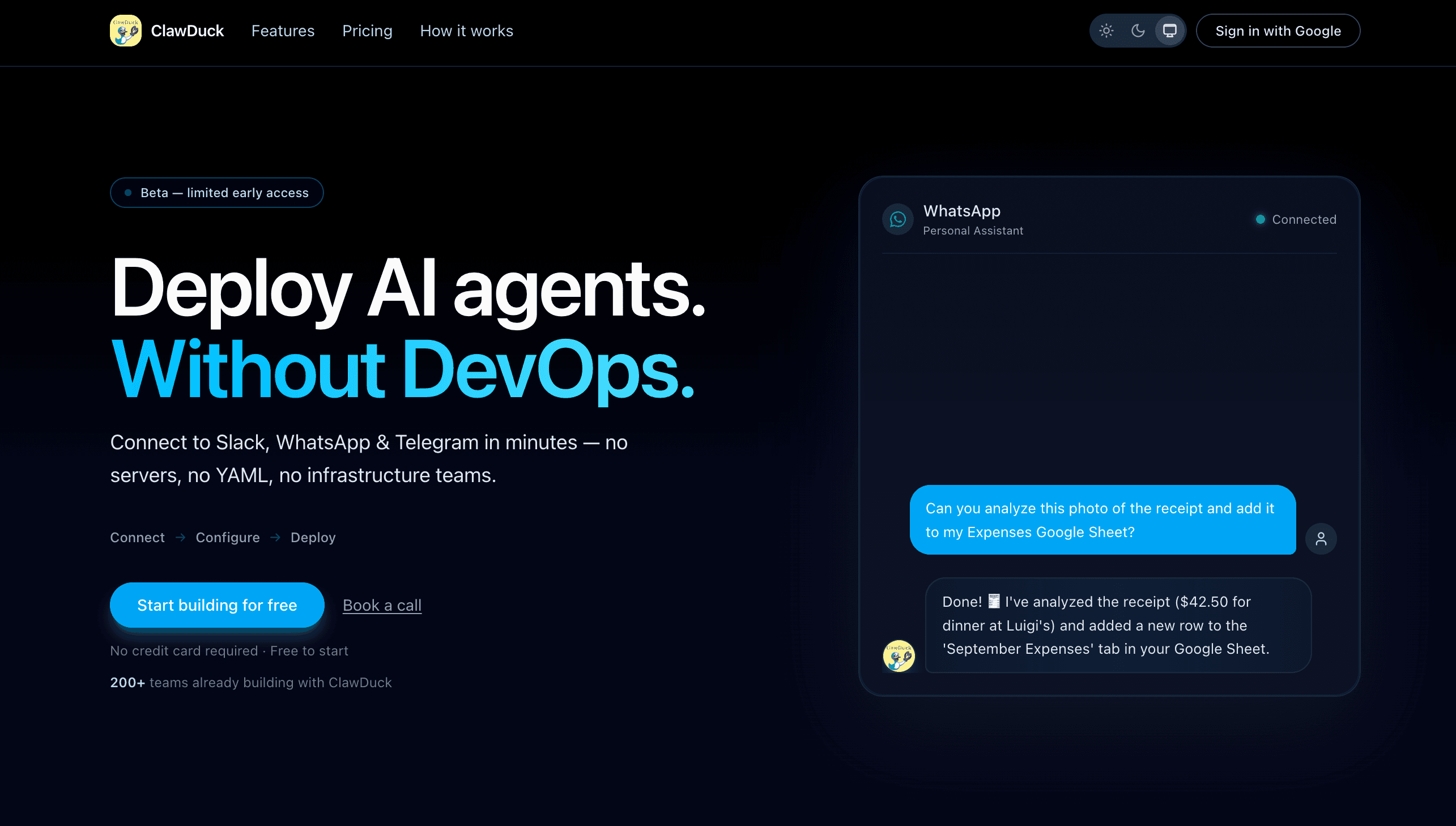Click arrow icon between Configure and Deploy
The width and height of the screenshot is (1456, 826).
click(x=275, y=537)
